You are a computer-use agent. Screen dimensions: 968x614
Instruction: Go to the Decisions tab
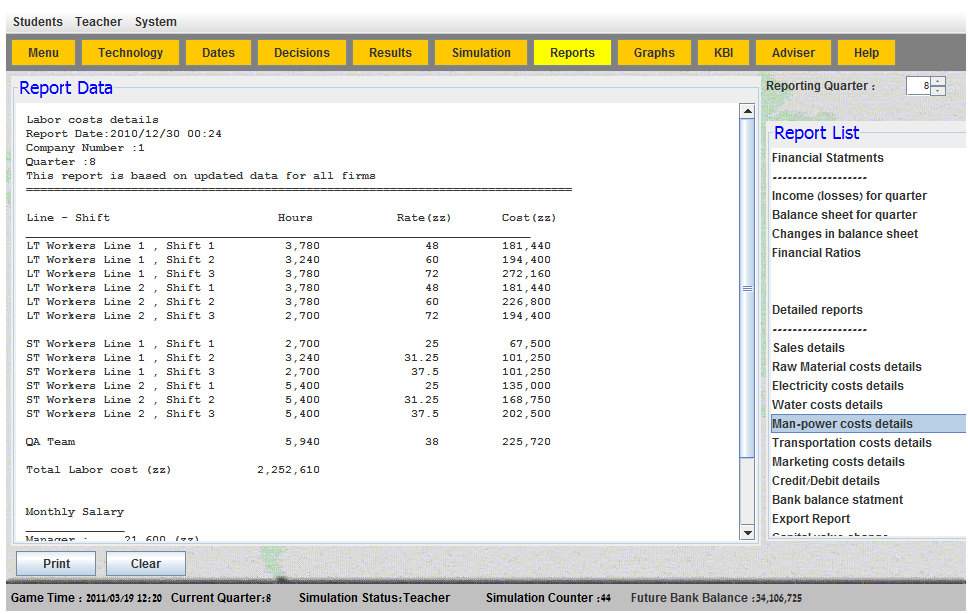coord(301,53)
